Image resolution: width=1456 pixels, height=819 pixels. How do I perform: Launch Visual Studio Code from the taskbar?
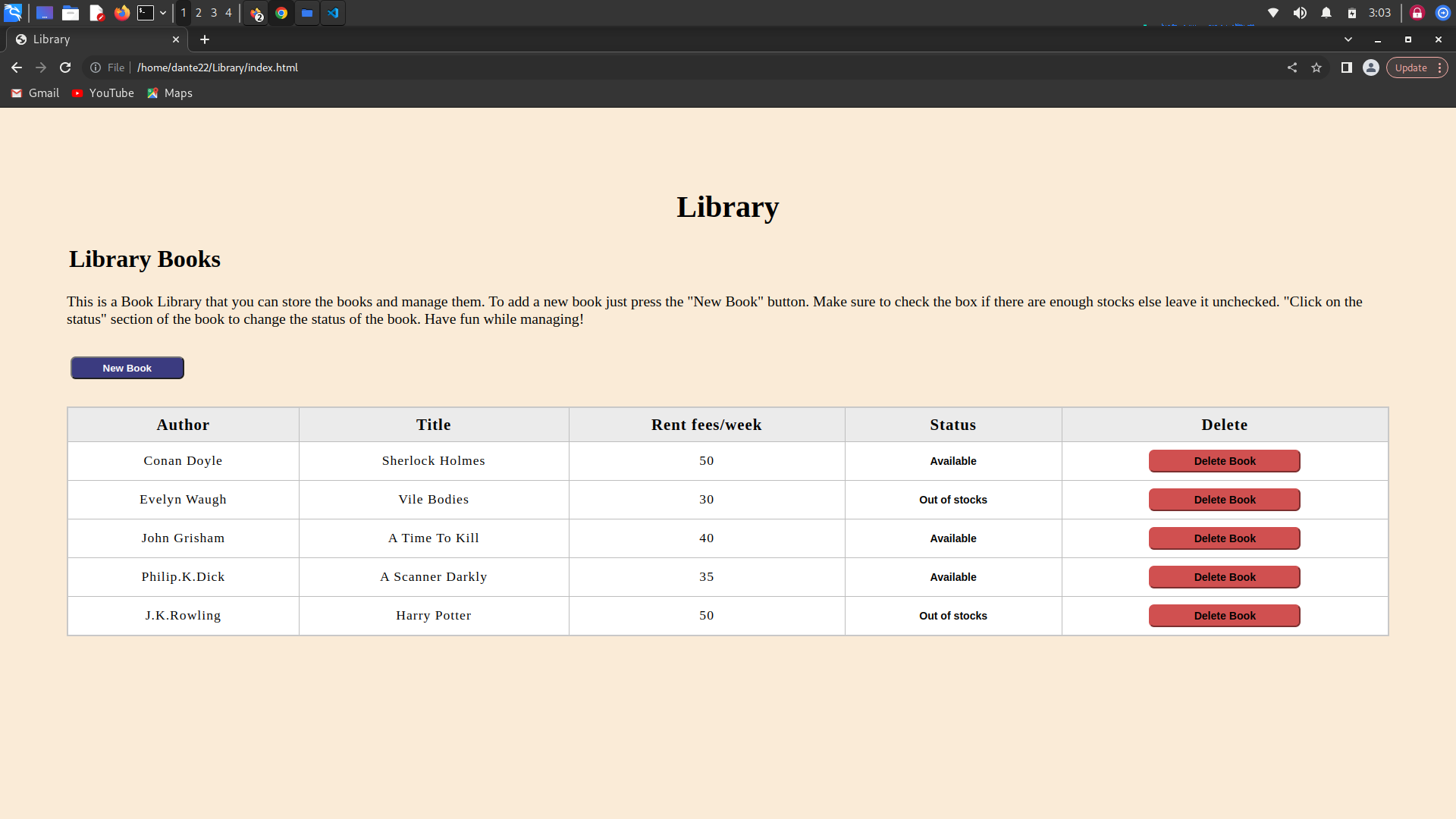click(x=333, y=13)
